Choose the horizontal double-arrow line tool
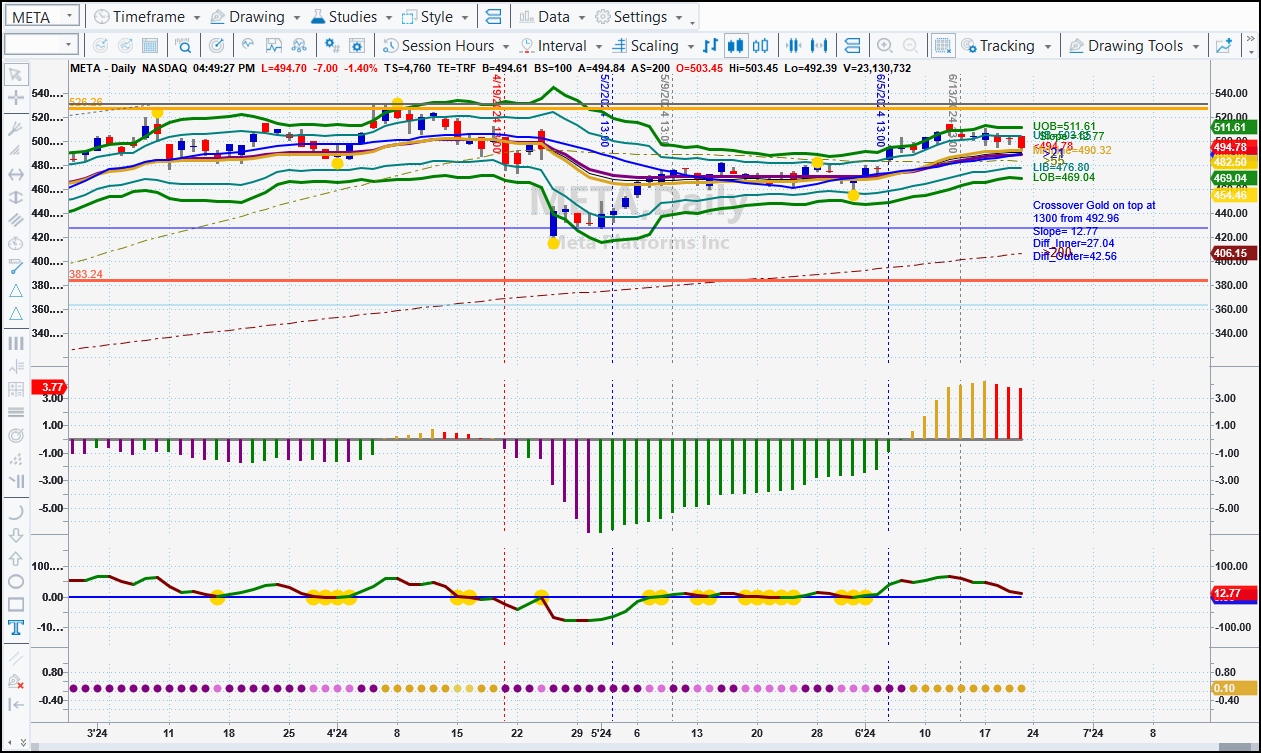Viewport: 1261px width, 753px height. (x=16, y=174)
